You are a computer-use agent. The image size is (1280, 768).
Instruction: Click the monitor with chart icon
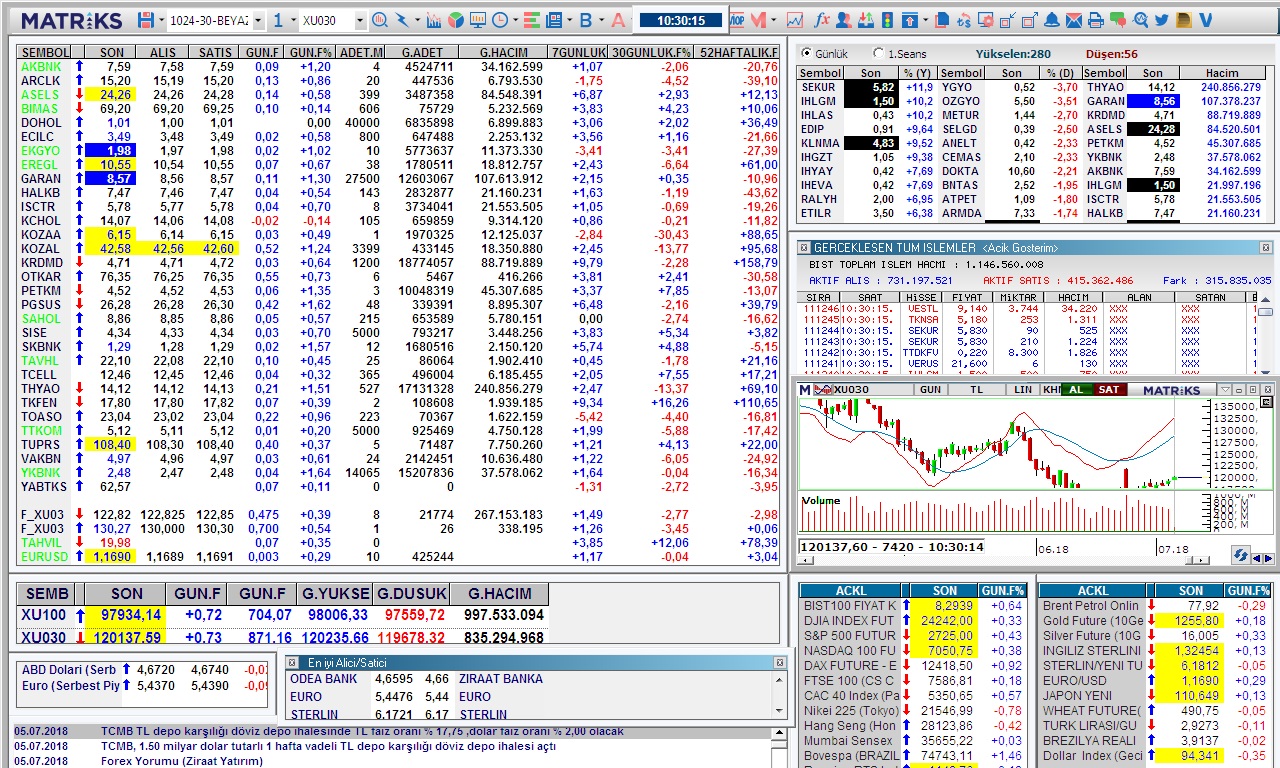click(478, 20)
